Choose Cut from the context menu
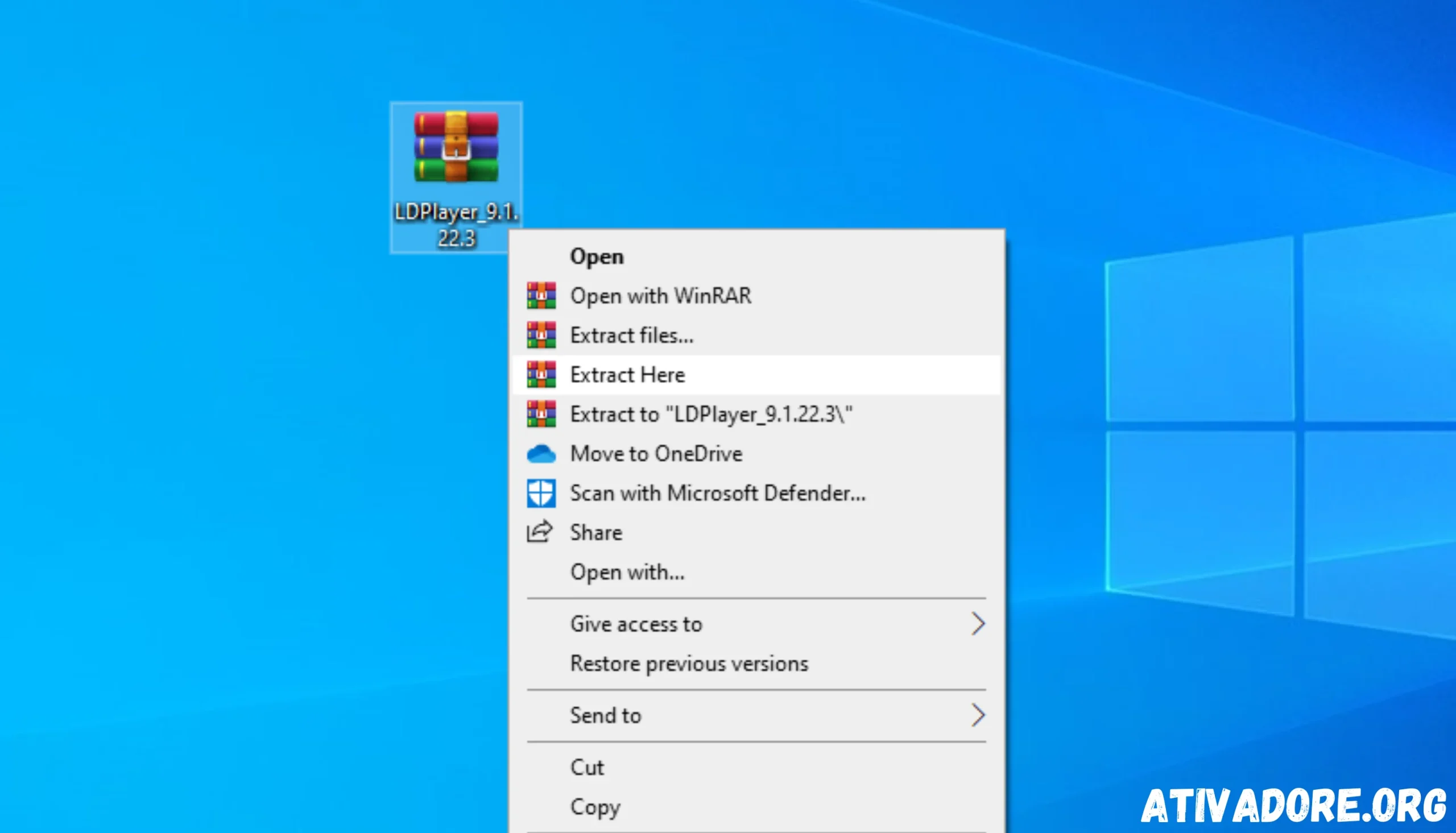 point(756,766)
